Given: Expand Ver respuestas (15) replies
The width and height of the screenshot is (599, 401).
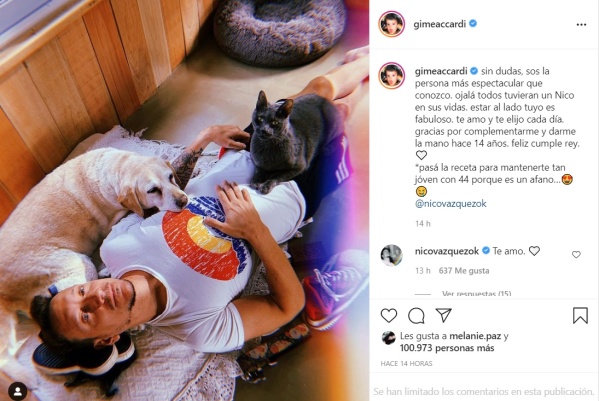Looking at the screenshot, I should coord(476,294).
